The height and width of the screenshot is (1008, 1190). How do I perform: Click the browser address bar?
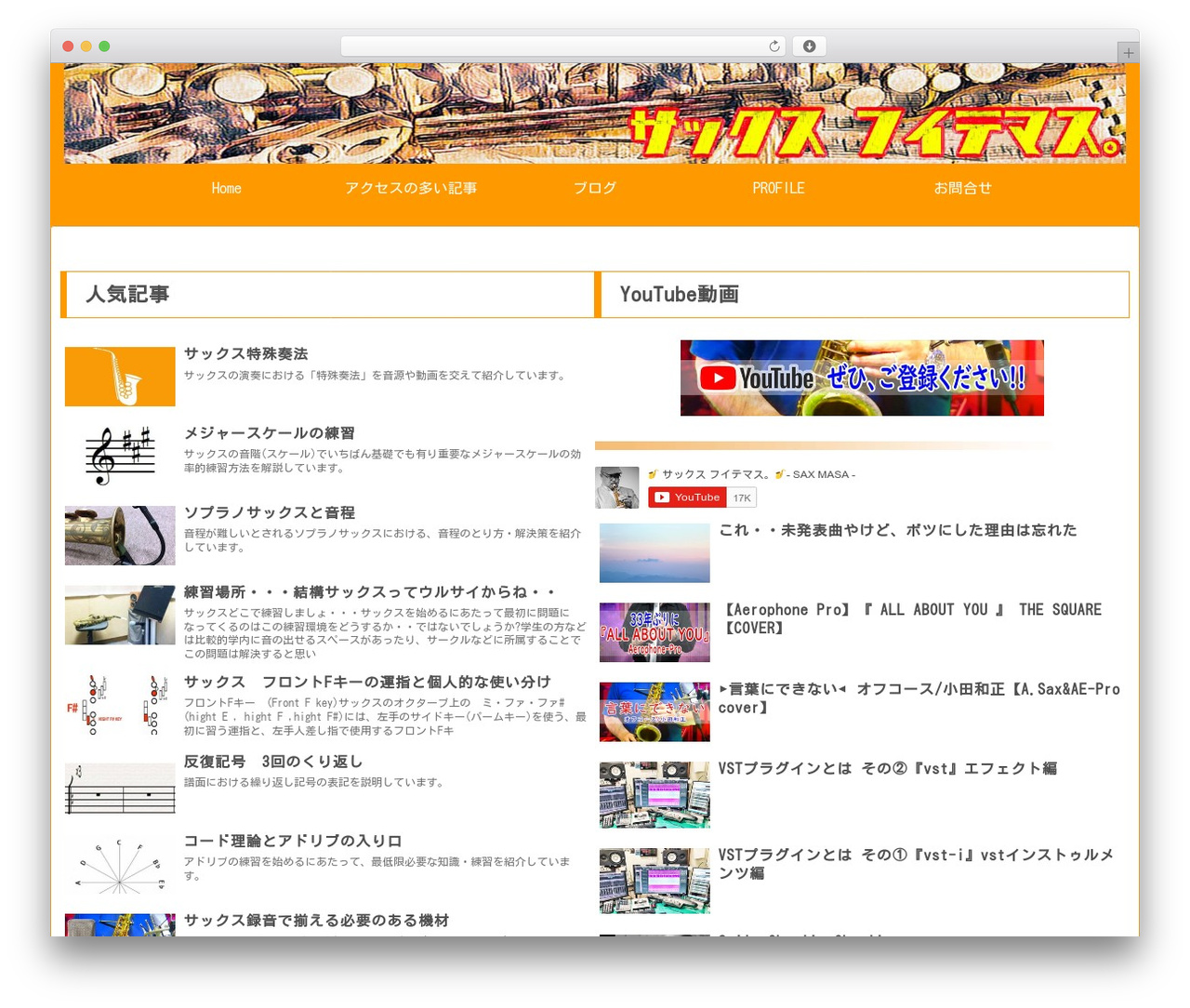pos(562,46)
